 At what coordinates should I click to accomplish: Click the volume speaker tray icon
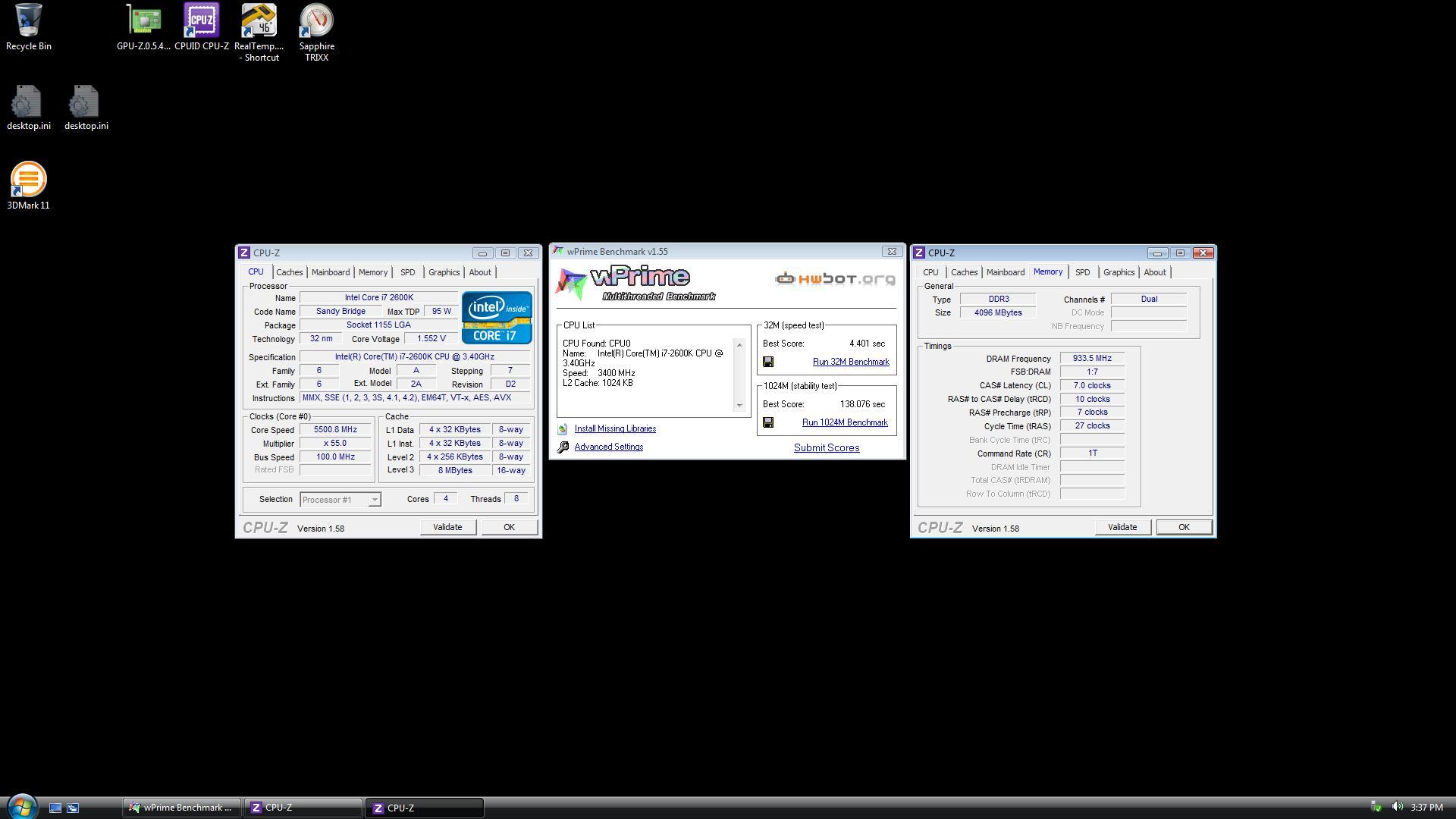click(x=1397, y=807)
